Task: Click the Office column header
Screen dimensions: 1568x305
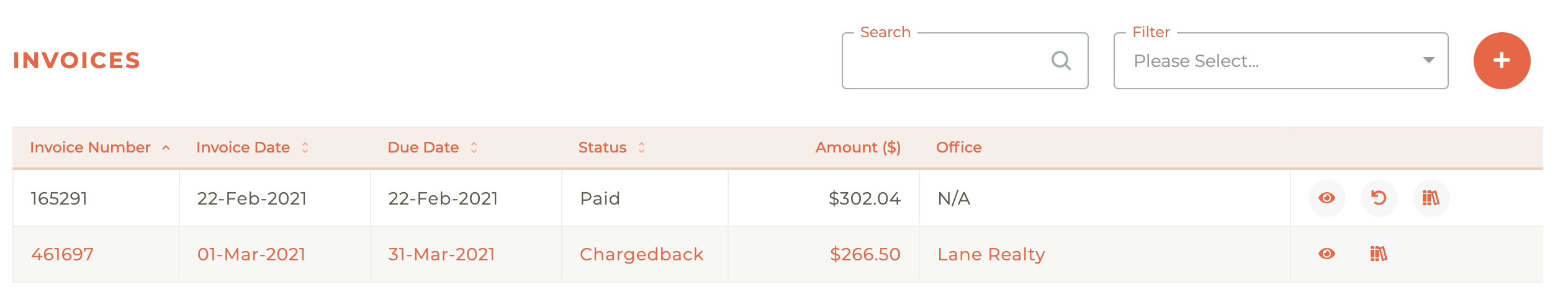Action: (x=958, y=148)
